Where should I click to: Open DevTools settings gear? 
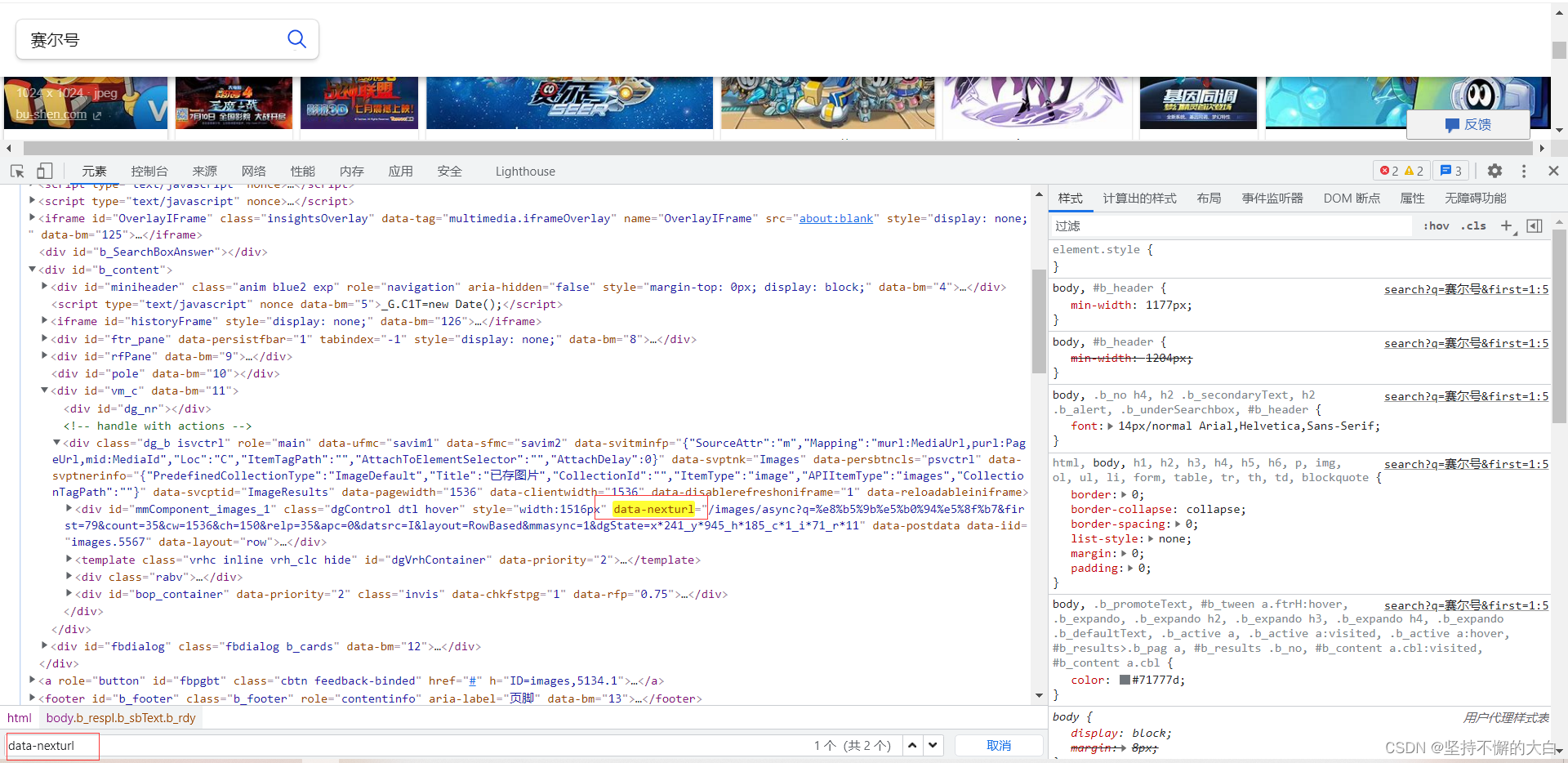(x=1494, y=171)
